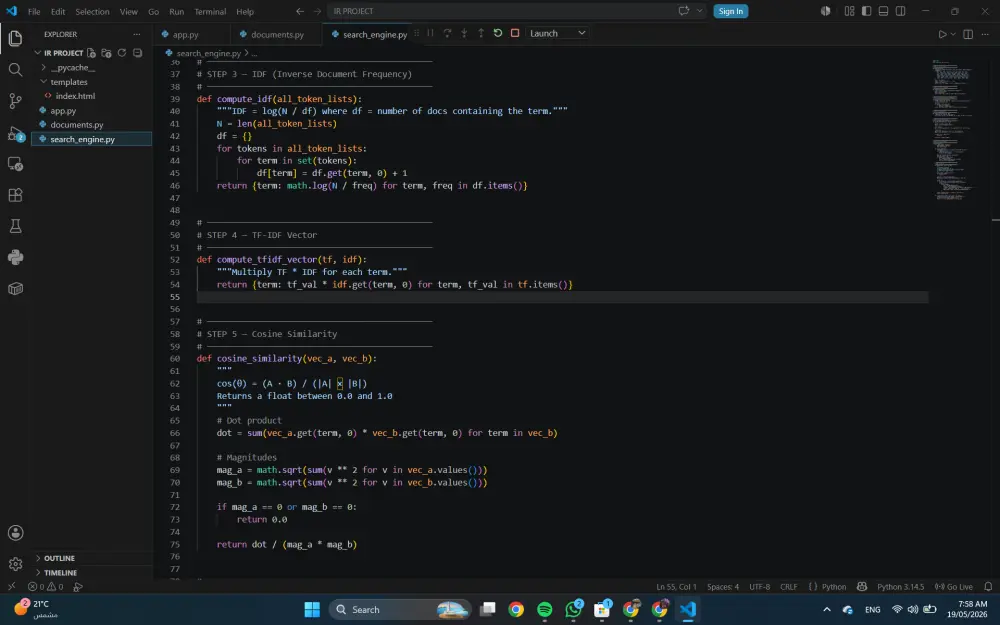Click Step Over in debug toolbar
The width and height of the screenshot is (1000, 625).
447,33
